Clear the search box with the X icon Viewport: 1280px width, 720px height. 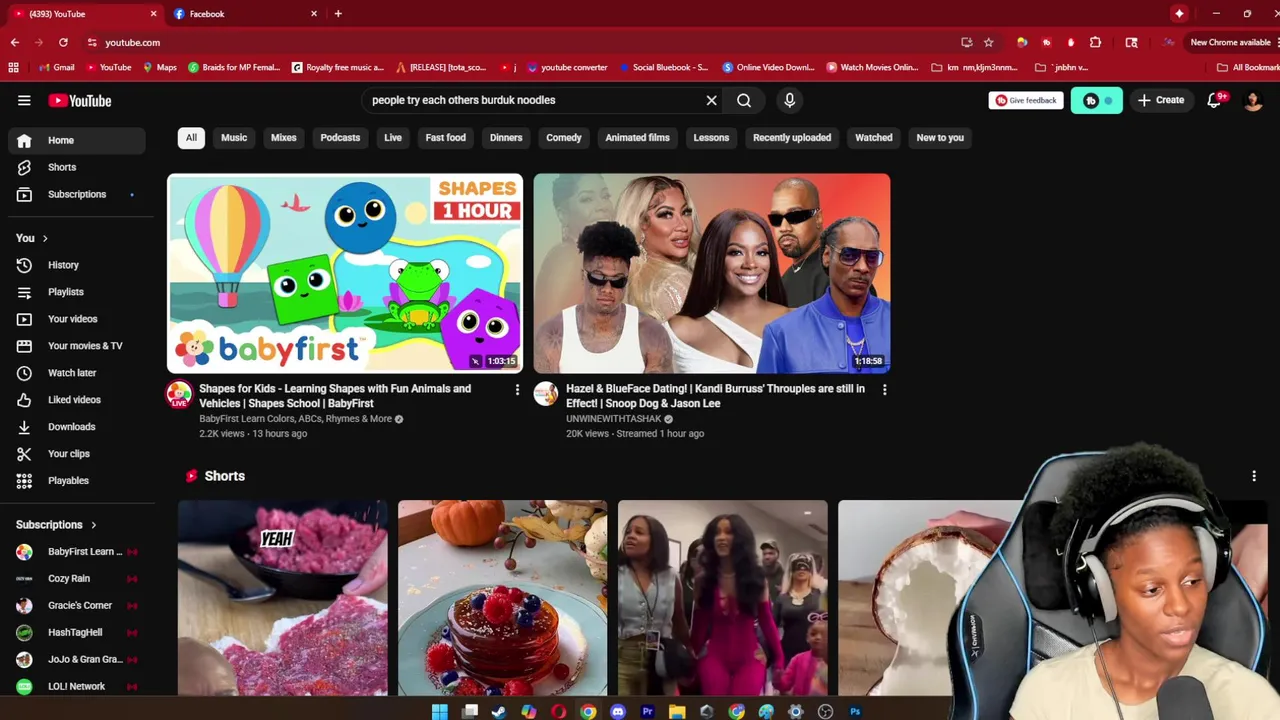click(x=711, y=100)
